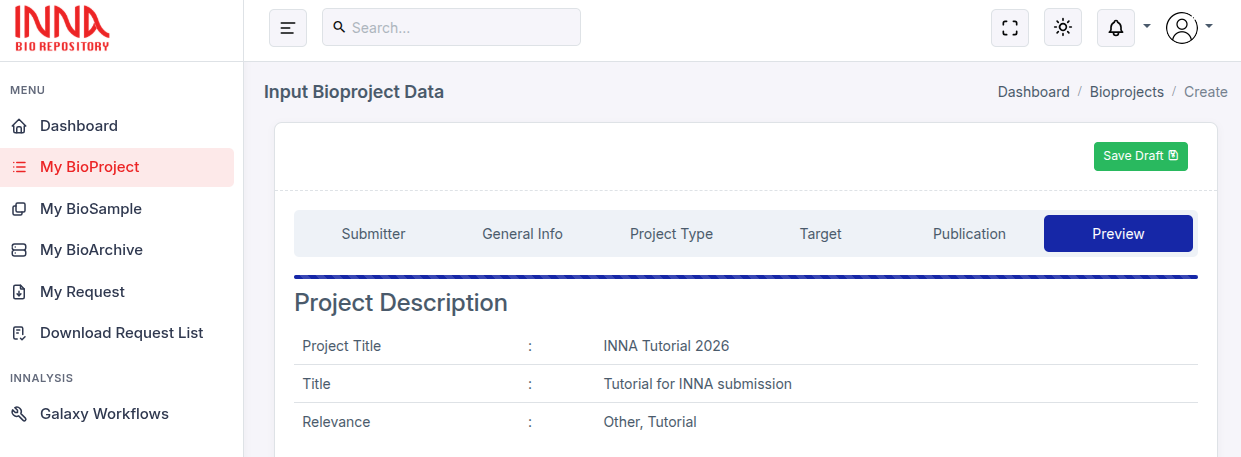Viewport: 1241px width, 457px height.
Task: Click the MENU section header
Action: point(27,90)
